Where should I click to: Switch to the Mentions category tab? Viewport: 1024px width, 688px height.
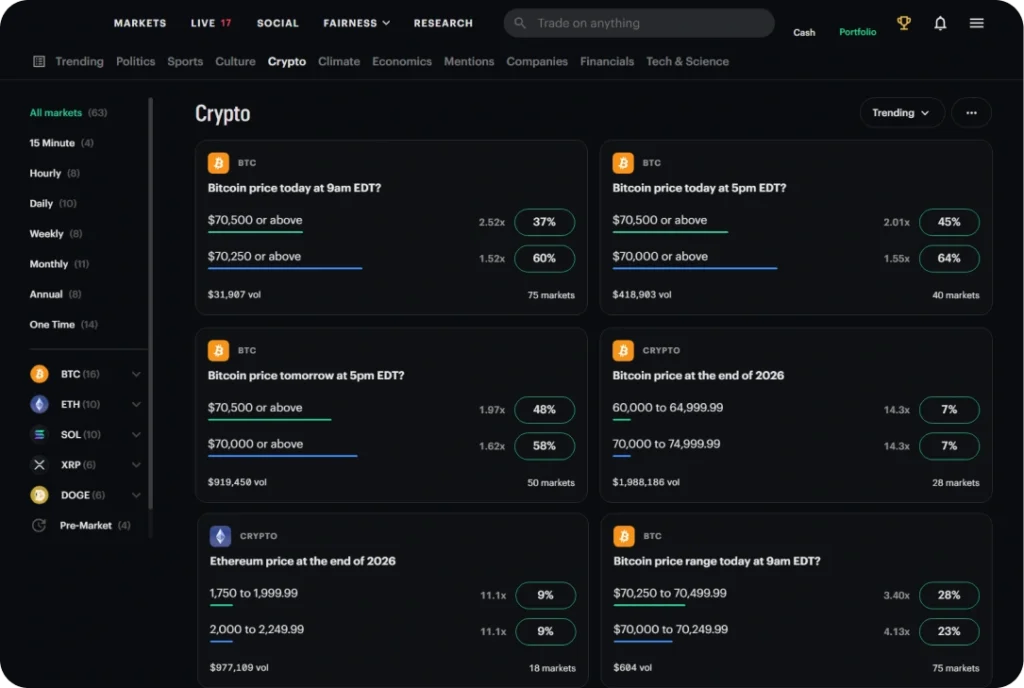[469, 61]
